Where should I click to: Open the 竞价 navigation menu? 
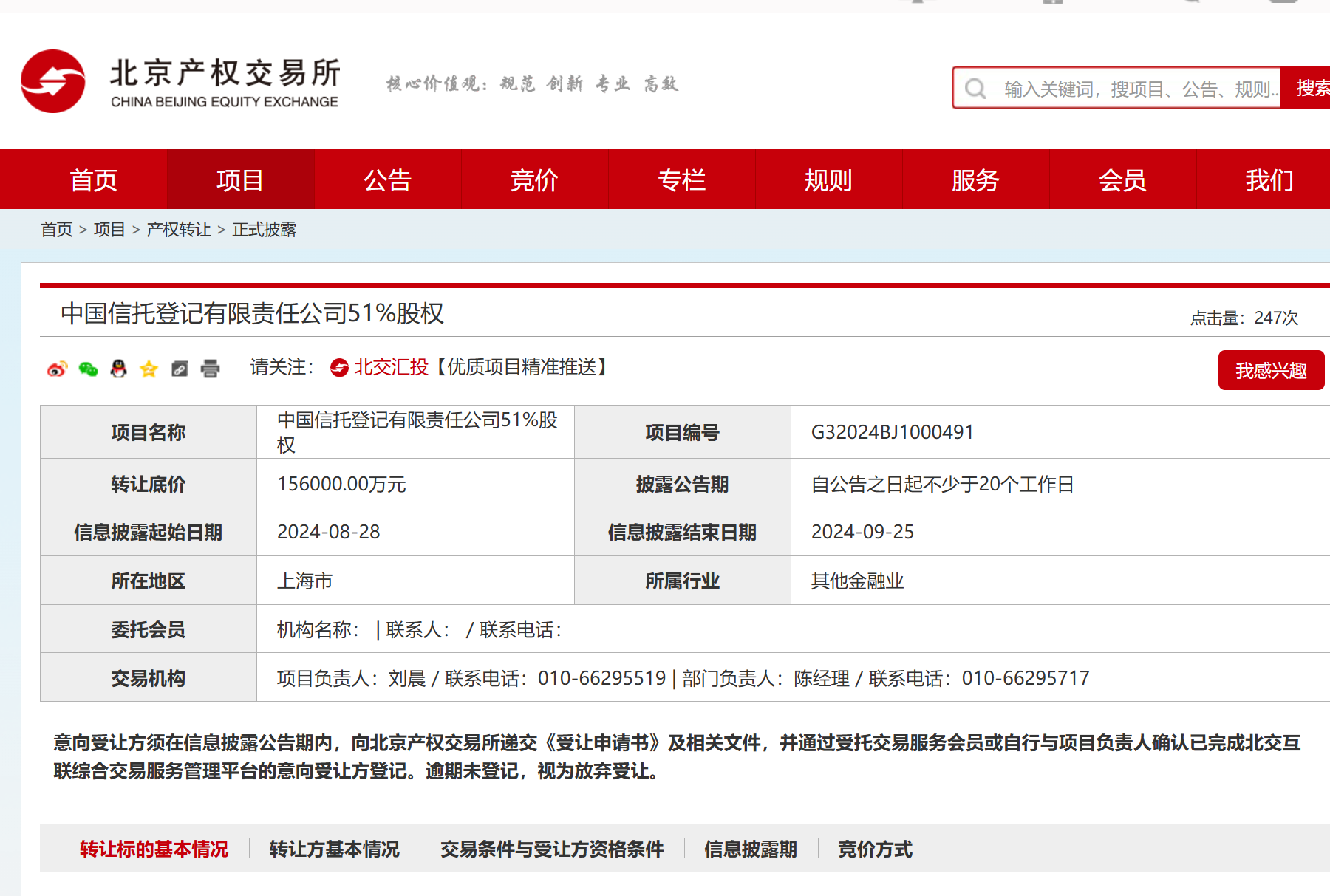coord(534,179)
